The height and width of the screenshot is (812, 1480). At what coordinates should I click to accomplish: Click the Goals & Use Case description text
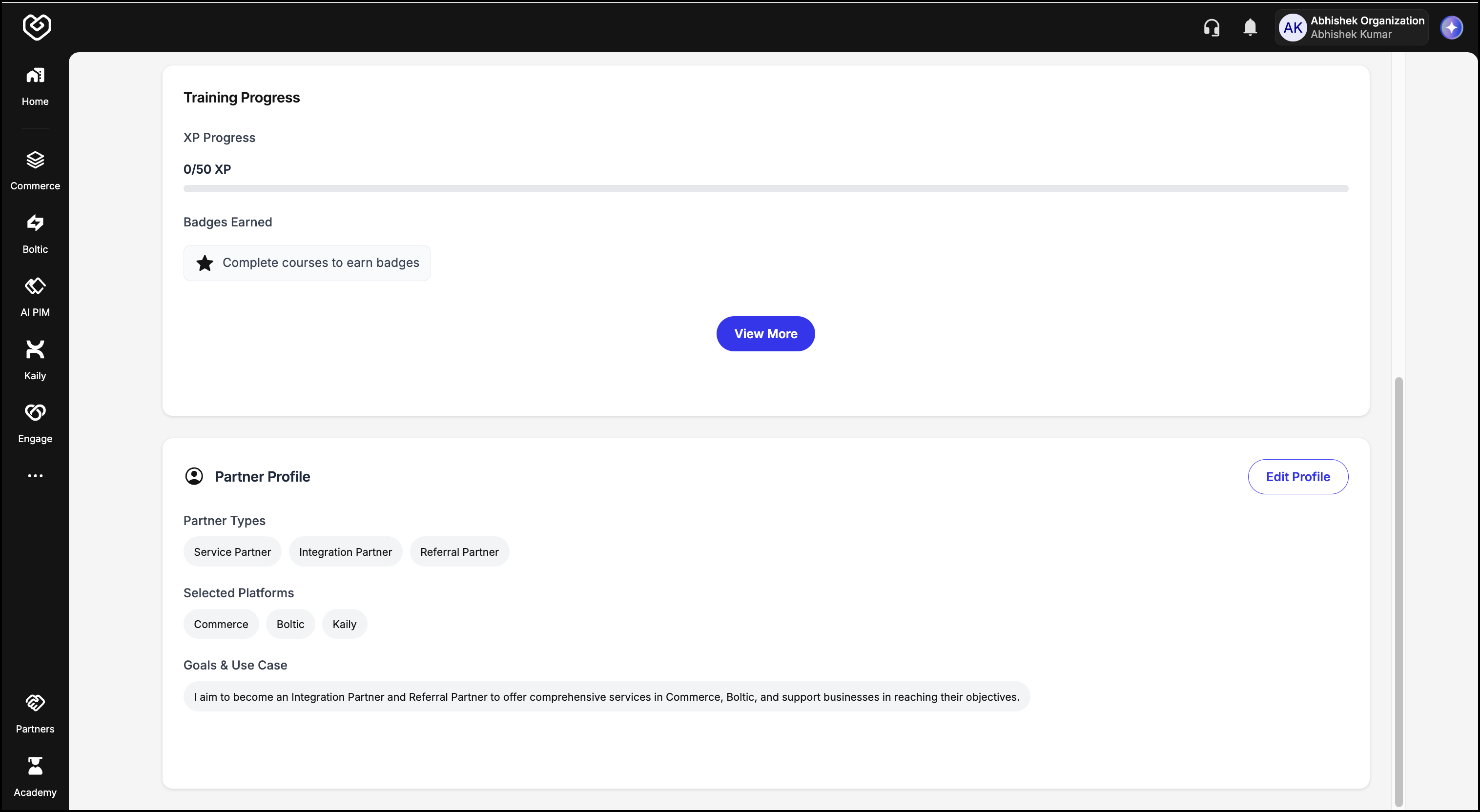(x=606, y=696)
